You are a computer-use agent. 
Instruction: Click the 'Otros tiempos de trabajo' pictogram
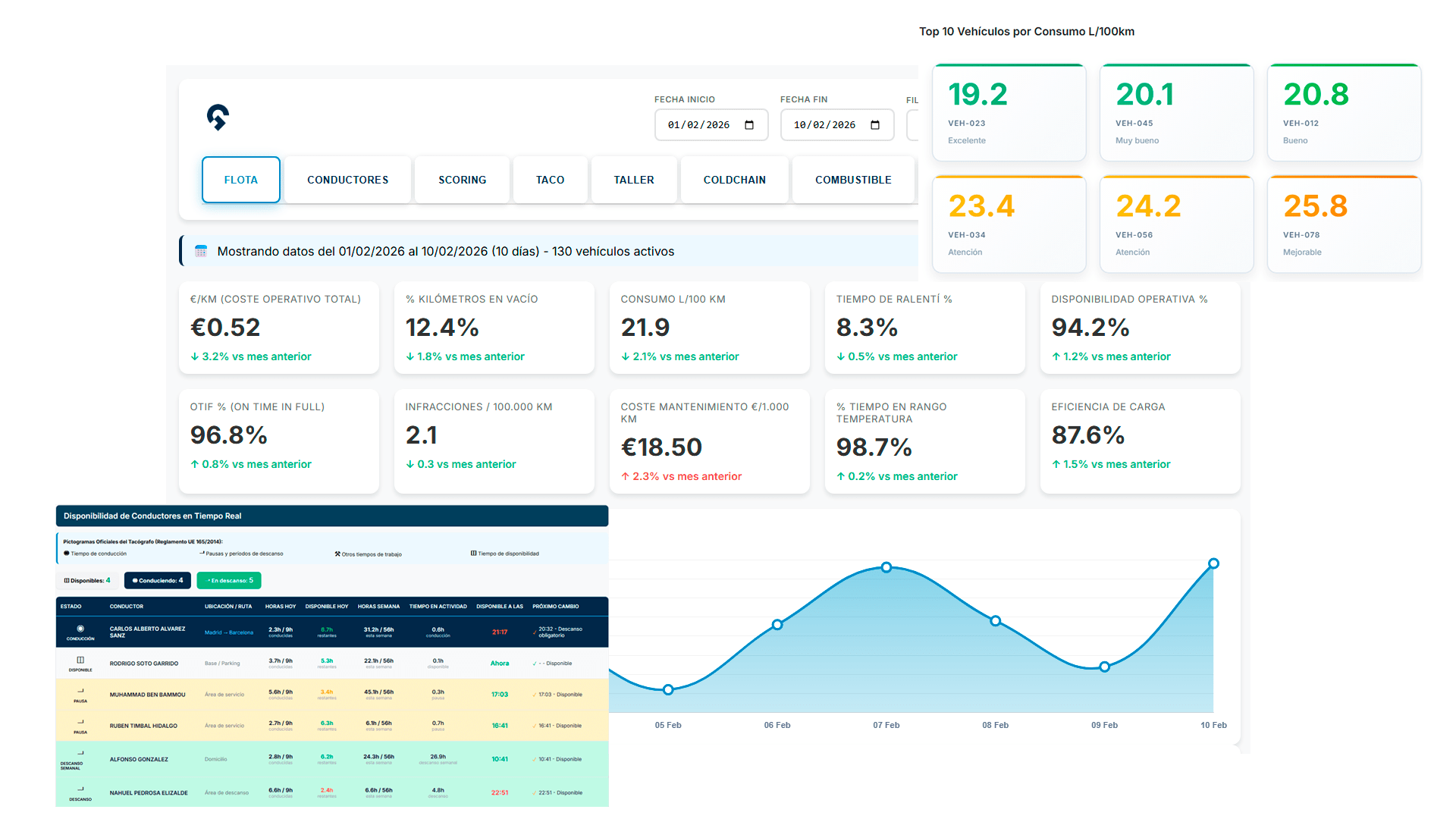[x=337, y=554]
